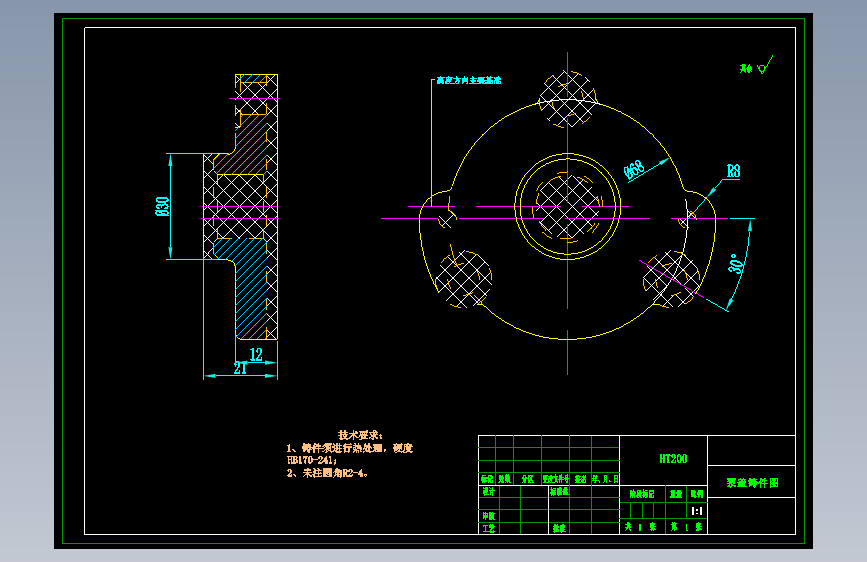867x562 pixels.
Task: Click the bottom-left hatched lug hole
Action: point(463,279)
